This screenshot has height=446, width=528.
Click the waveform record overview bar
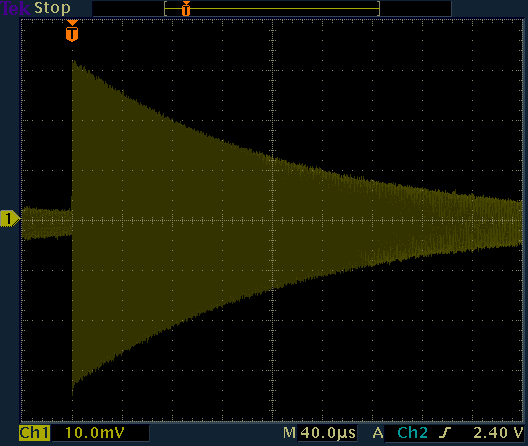pyautogui.click(x=272, y=8)
